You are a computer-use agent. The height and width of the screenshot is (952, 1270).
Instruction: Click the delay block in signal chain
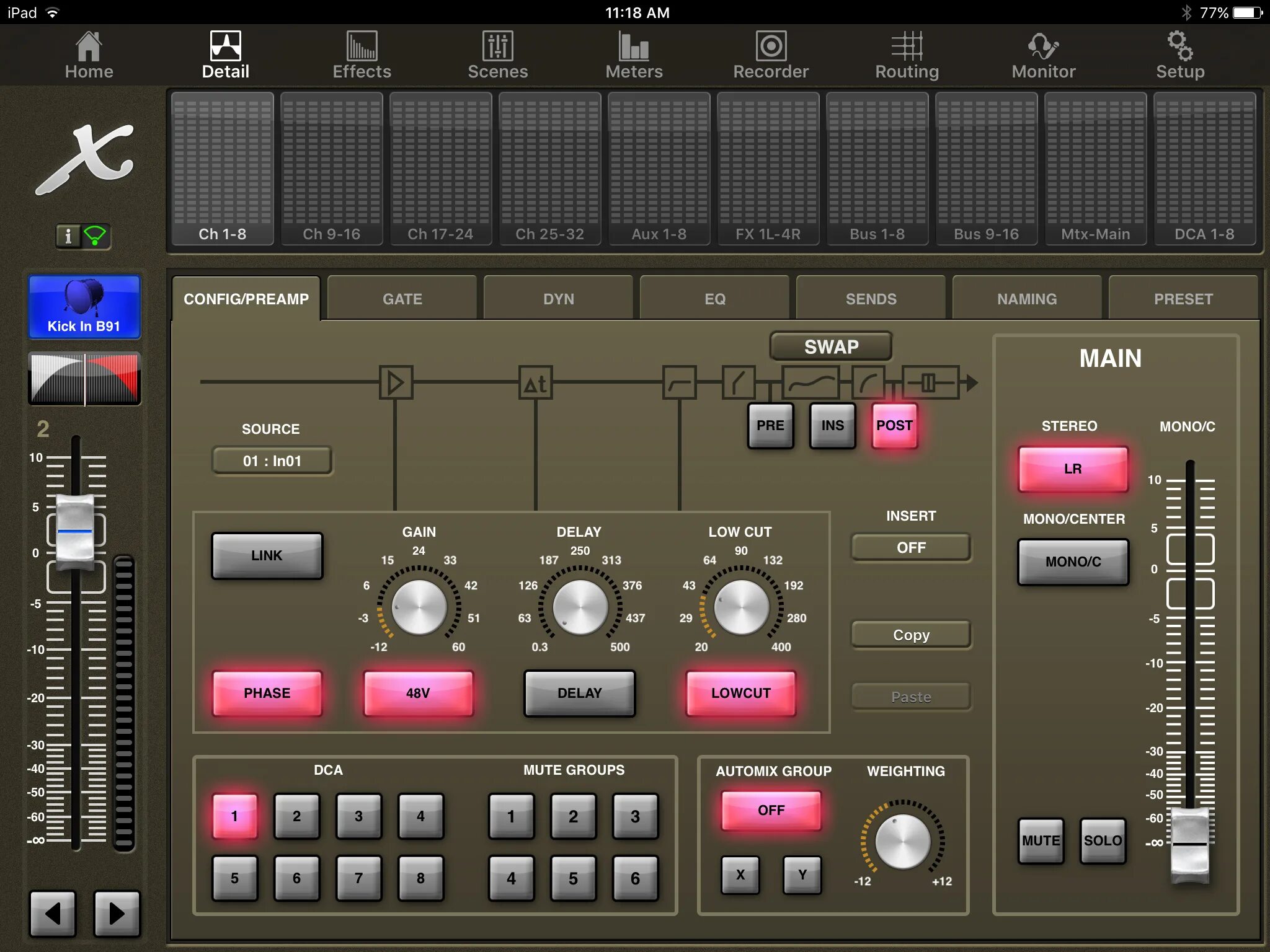click(536, 383)
